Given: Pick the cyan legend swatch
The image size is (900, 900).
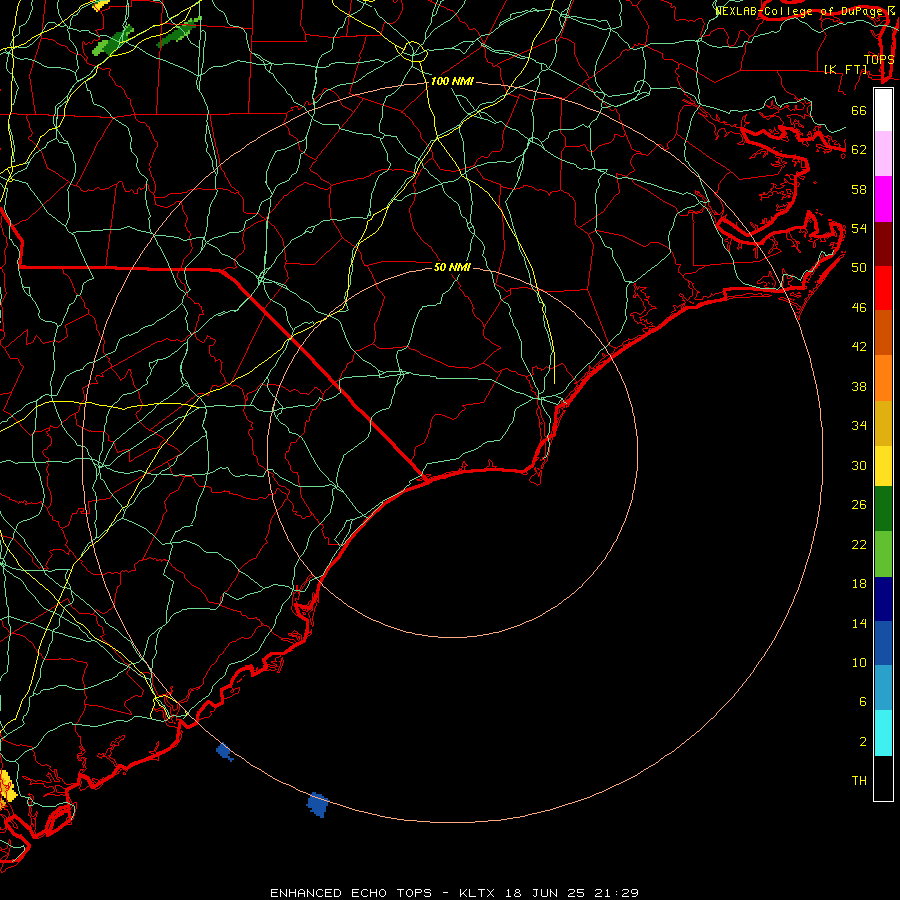Looking at the screenshot, I should (883, 733).
